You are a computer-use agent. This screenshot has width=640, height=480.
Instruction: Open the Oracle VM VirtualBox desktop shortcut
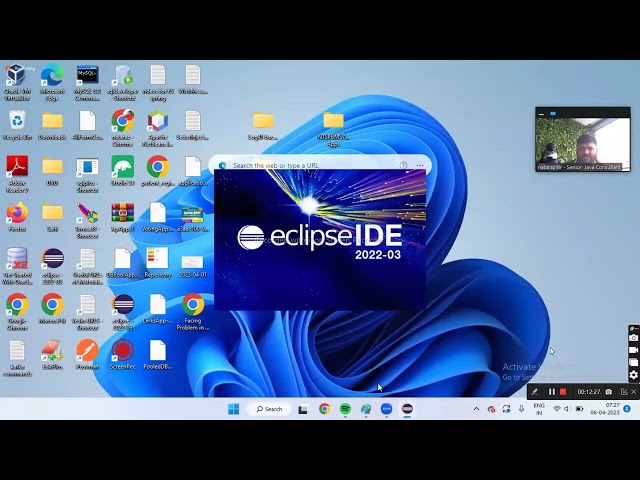pos(17,83)
